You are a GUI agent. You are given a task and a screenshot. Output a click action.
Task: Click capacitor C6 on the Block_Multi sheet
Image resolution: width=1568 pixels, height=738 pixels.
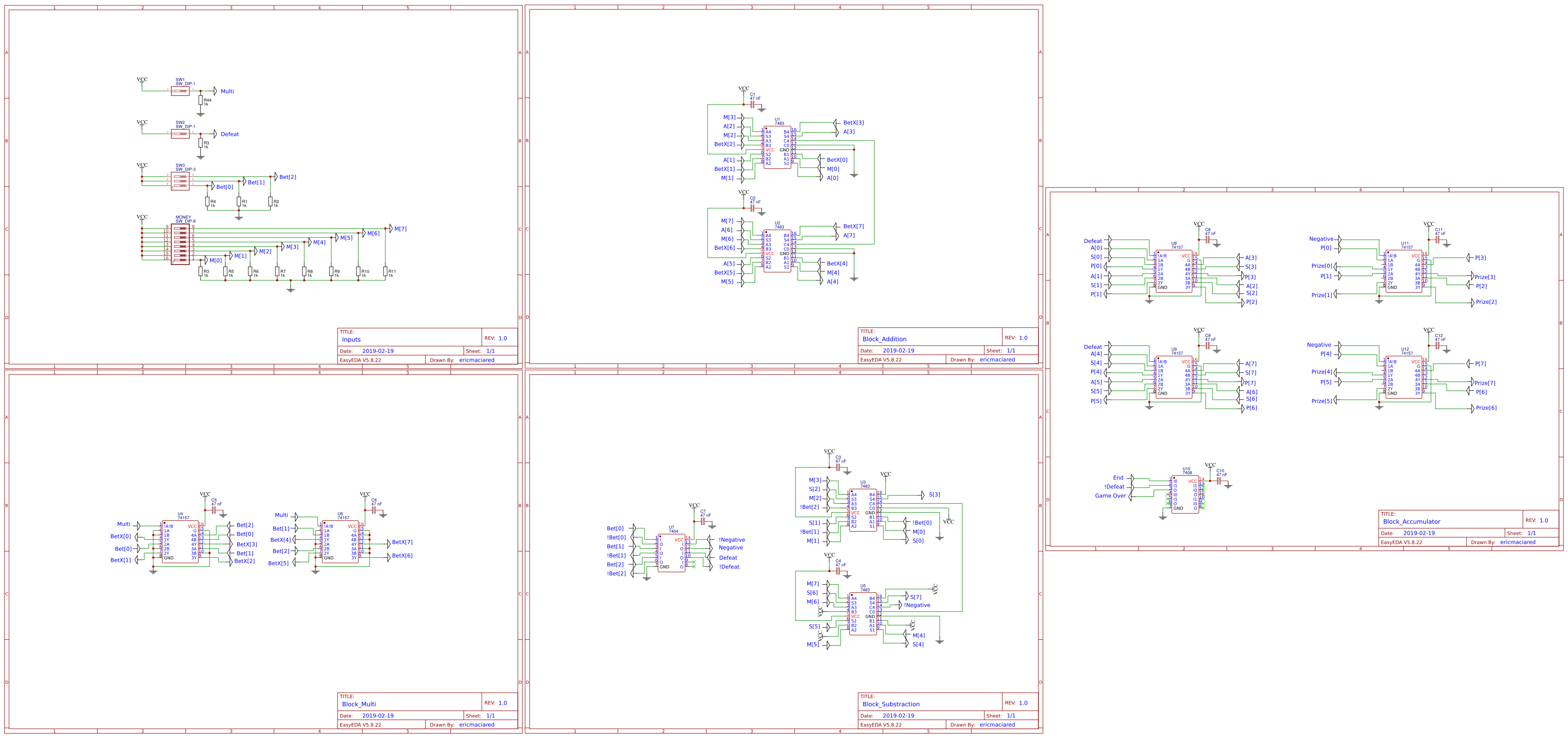pos(375,510)
